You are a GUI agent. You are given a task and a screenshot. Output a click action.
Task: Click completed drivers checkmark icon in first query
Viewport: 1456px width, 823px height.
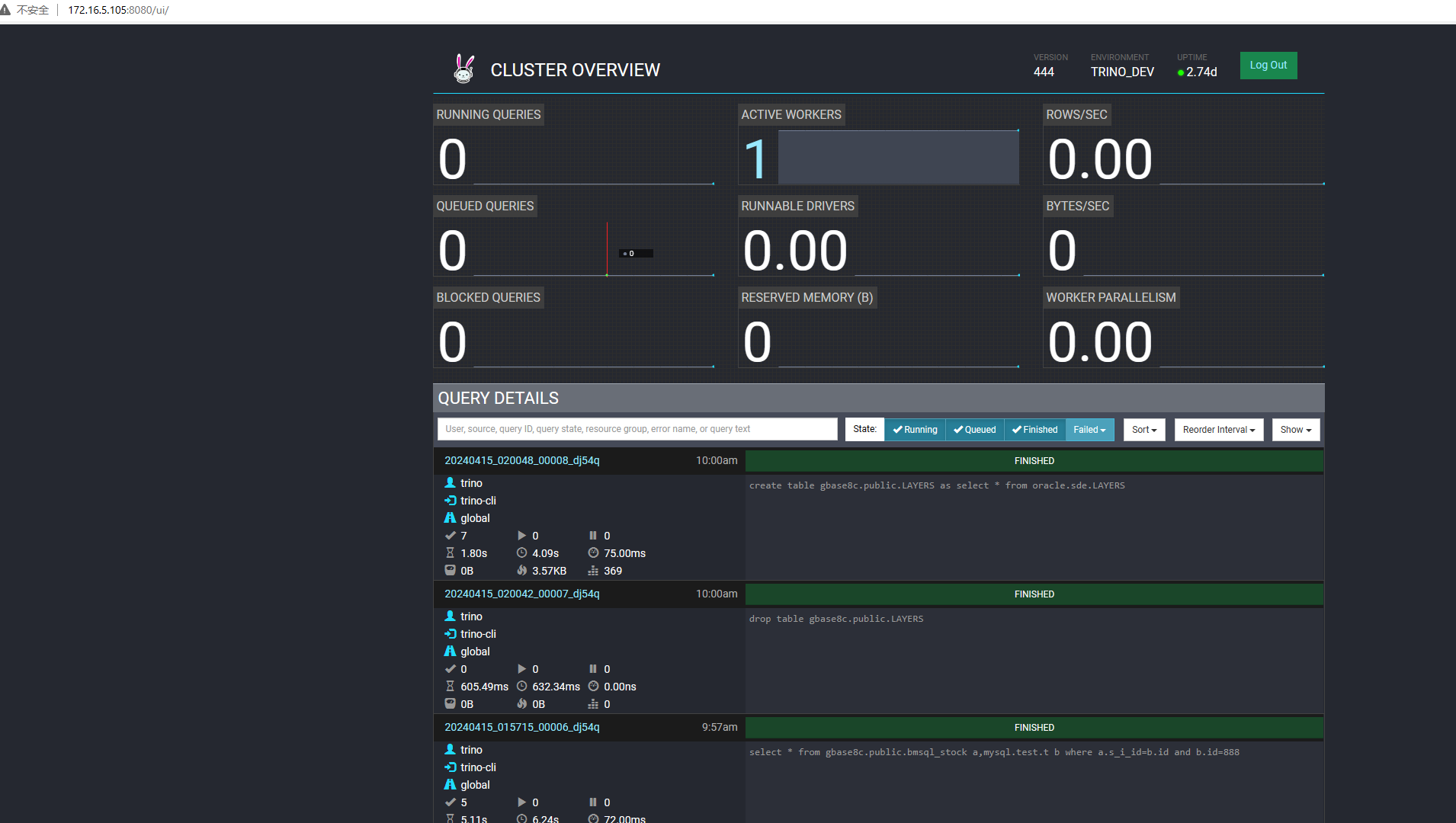[x=450, y=535]
